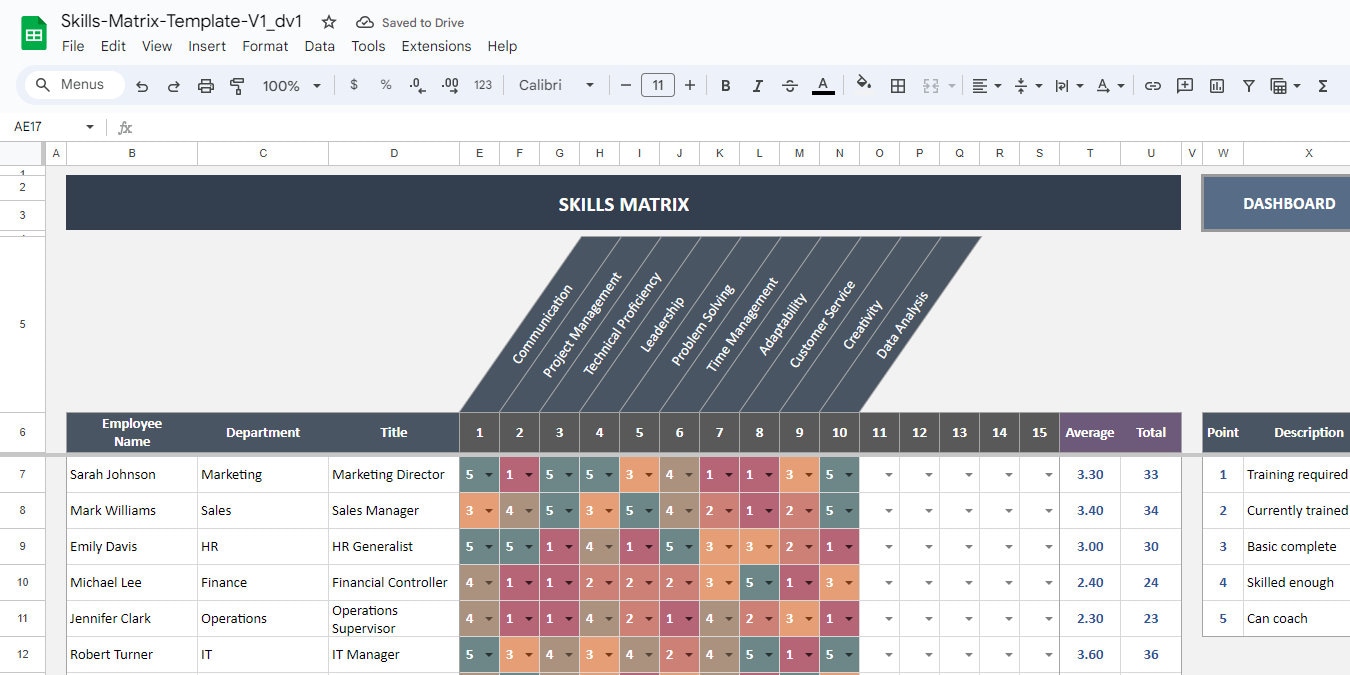The height and width of the screenshot is (675, 1350).
Task: Apply currency format with dollar icon
Action: click(354, 86)
